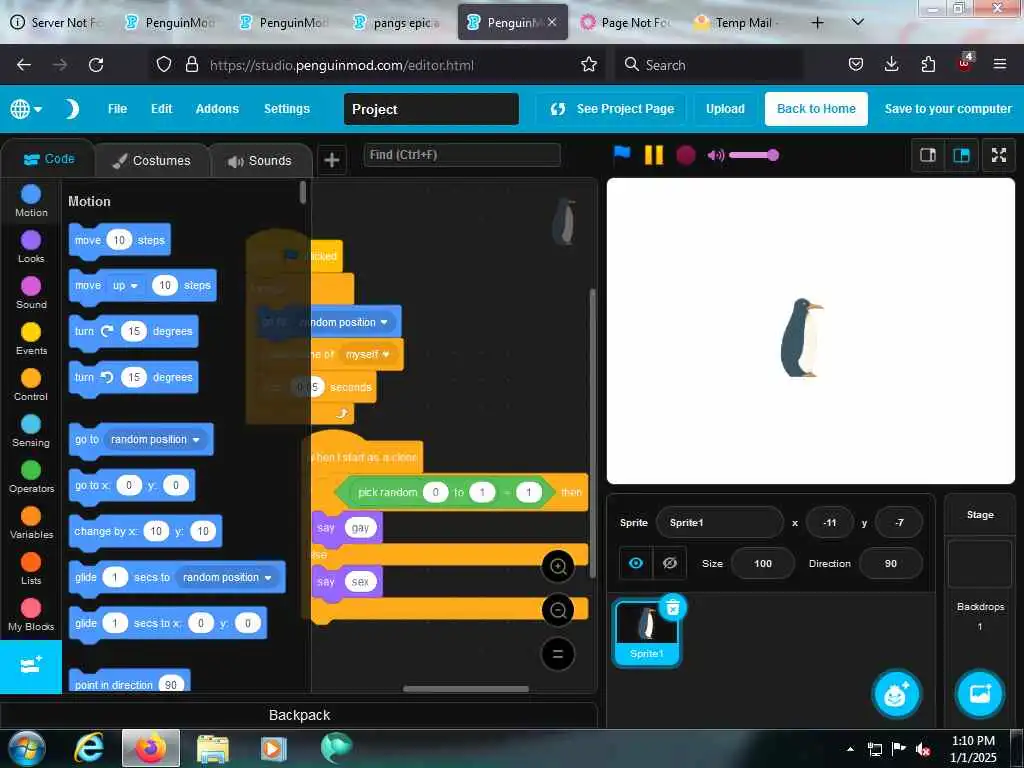
Task: Click the Back to Home button
Action: pyautogui.click(x=816, y=109)
